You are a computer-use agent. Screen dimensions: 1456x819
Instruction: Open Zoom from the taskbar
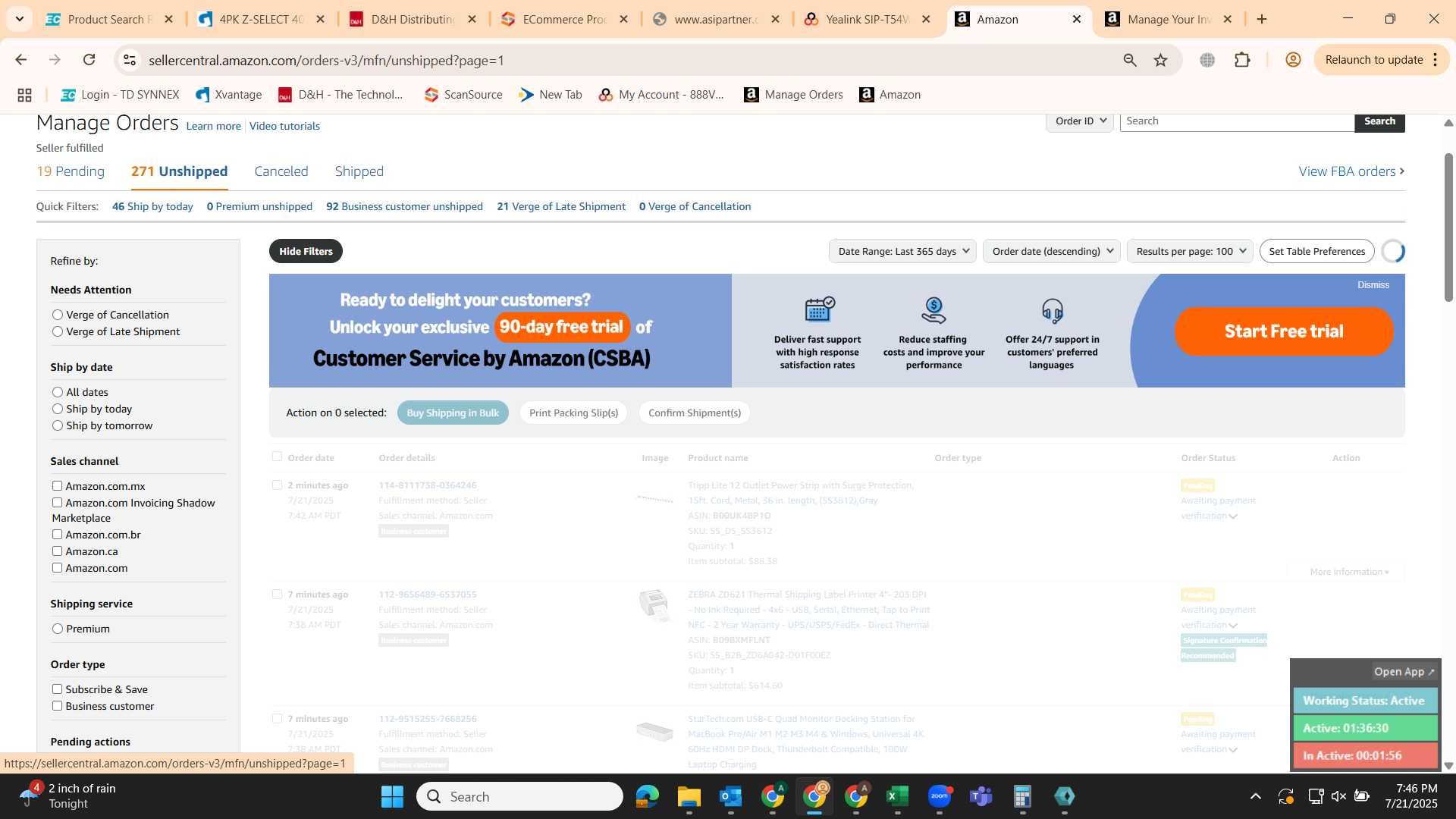point(940,796)
